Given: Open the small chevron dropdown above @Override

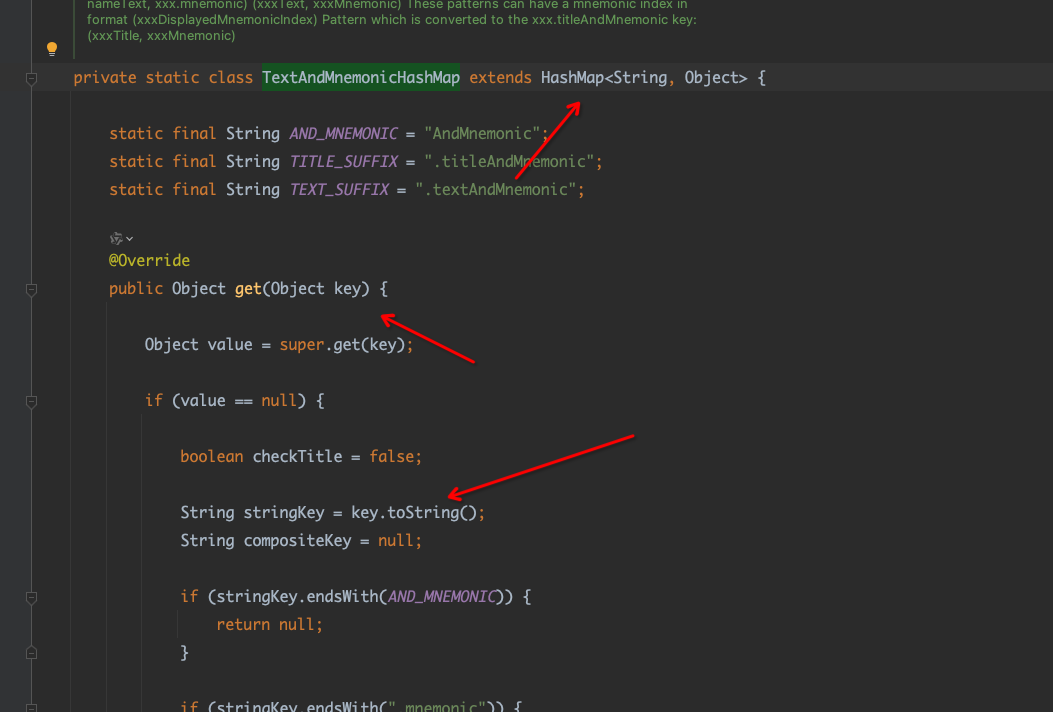Looking at the screenshot, I should point(130,238).
